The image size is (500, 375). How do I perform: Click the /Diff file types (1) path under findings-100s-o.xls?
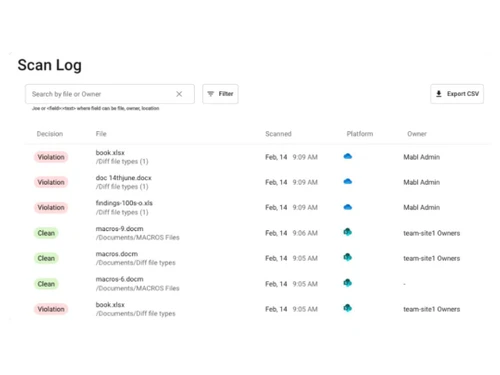coord(122,212)
